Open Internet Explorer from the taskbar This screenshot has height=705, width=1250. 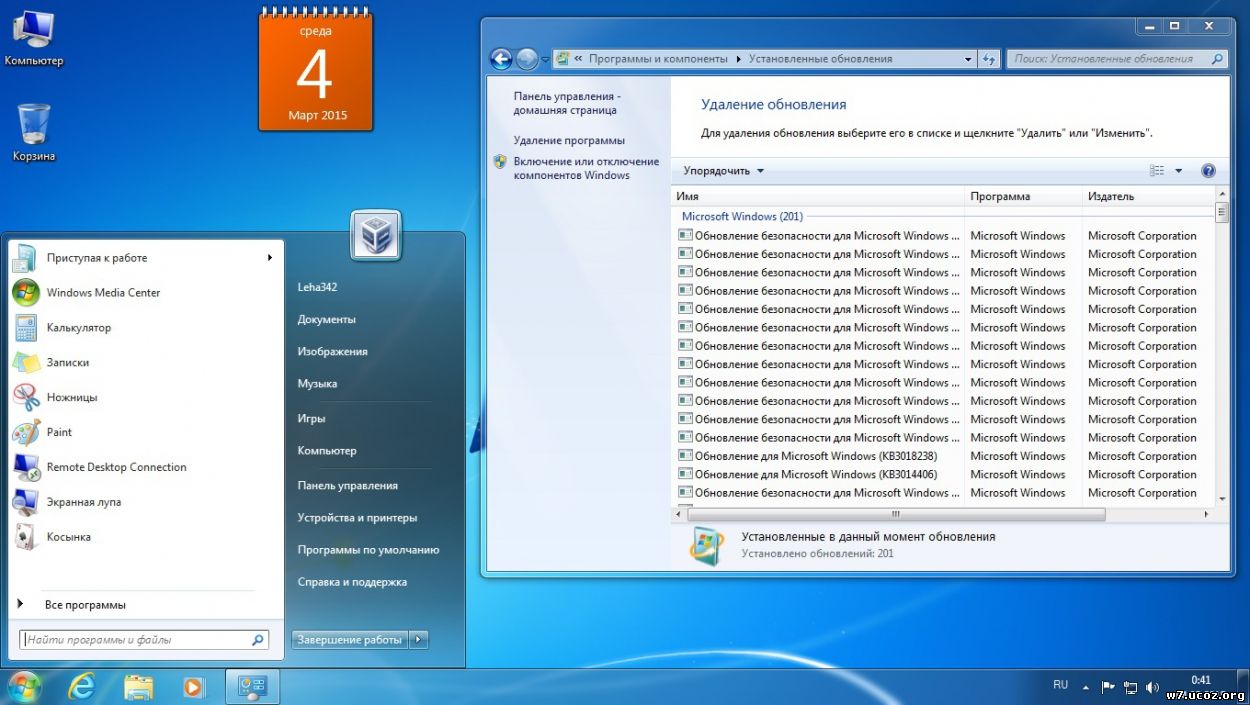pyautogui.click(x=82, y=687)
